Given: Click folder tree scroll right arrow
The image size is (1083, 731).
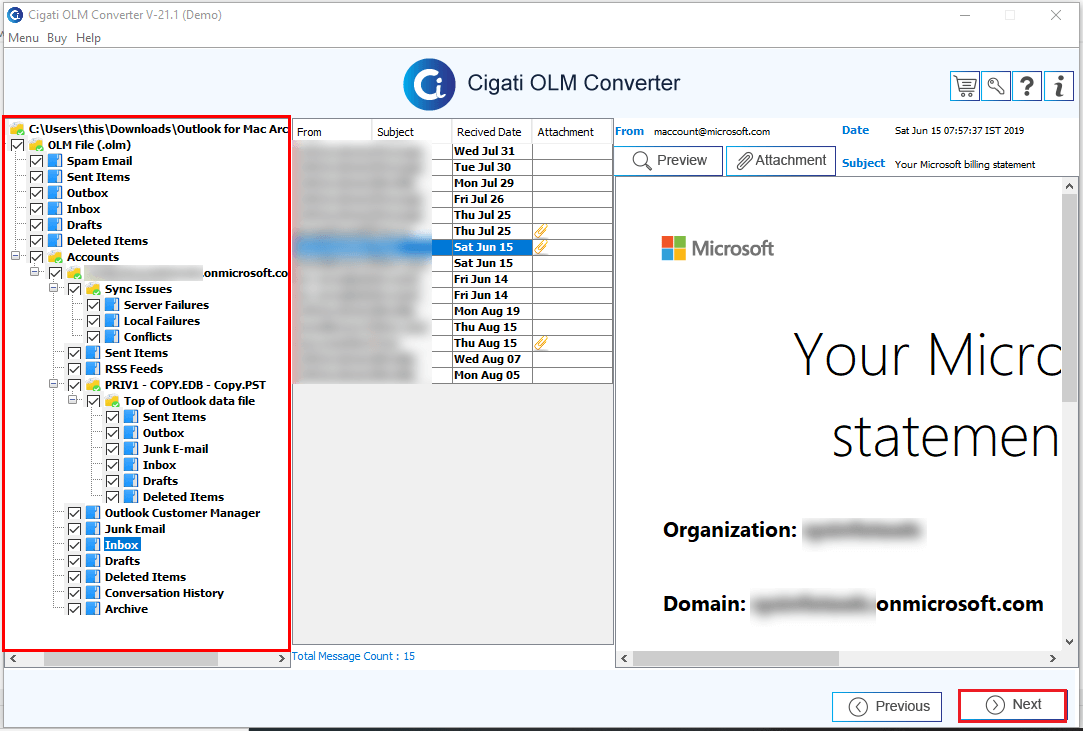Looking at the screenshot, I should pyautogui.click(x=281, y=659).
